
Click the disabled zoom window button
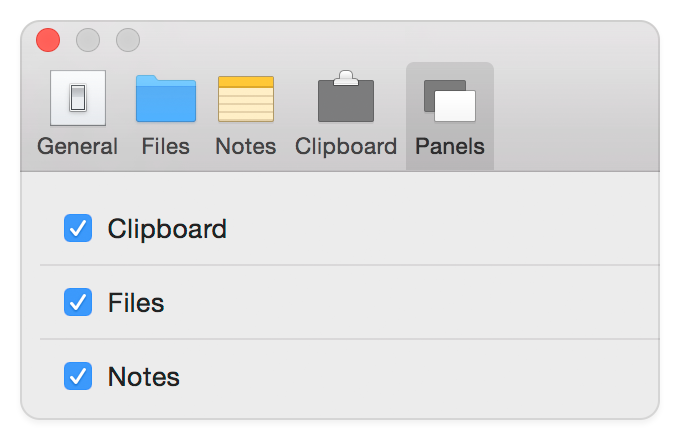[x=128, y=40]
